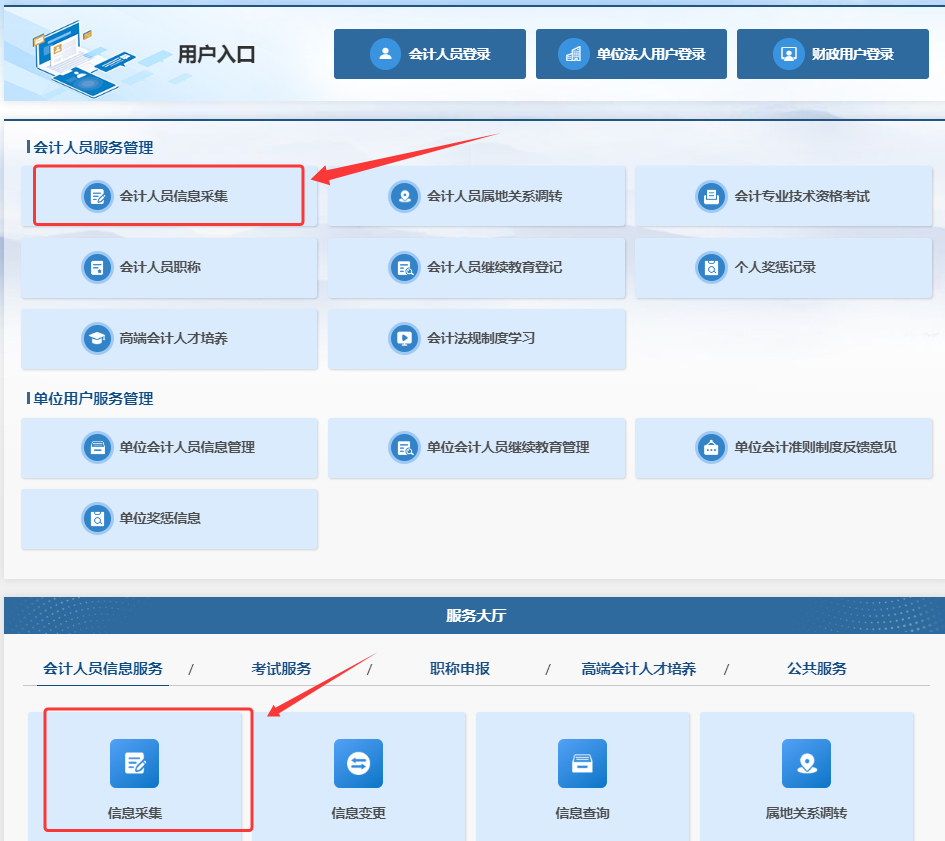The height and width of the screenshot is (841, 945).
Task: Select the 高端会计人才培养 tab
Action: click(x=638, y=668)
